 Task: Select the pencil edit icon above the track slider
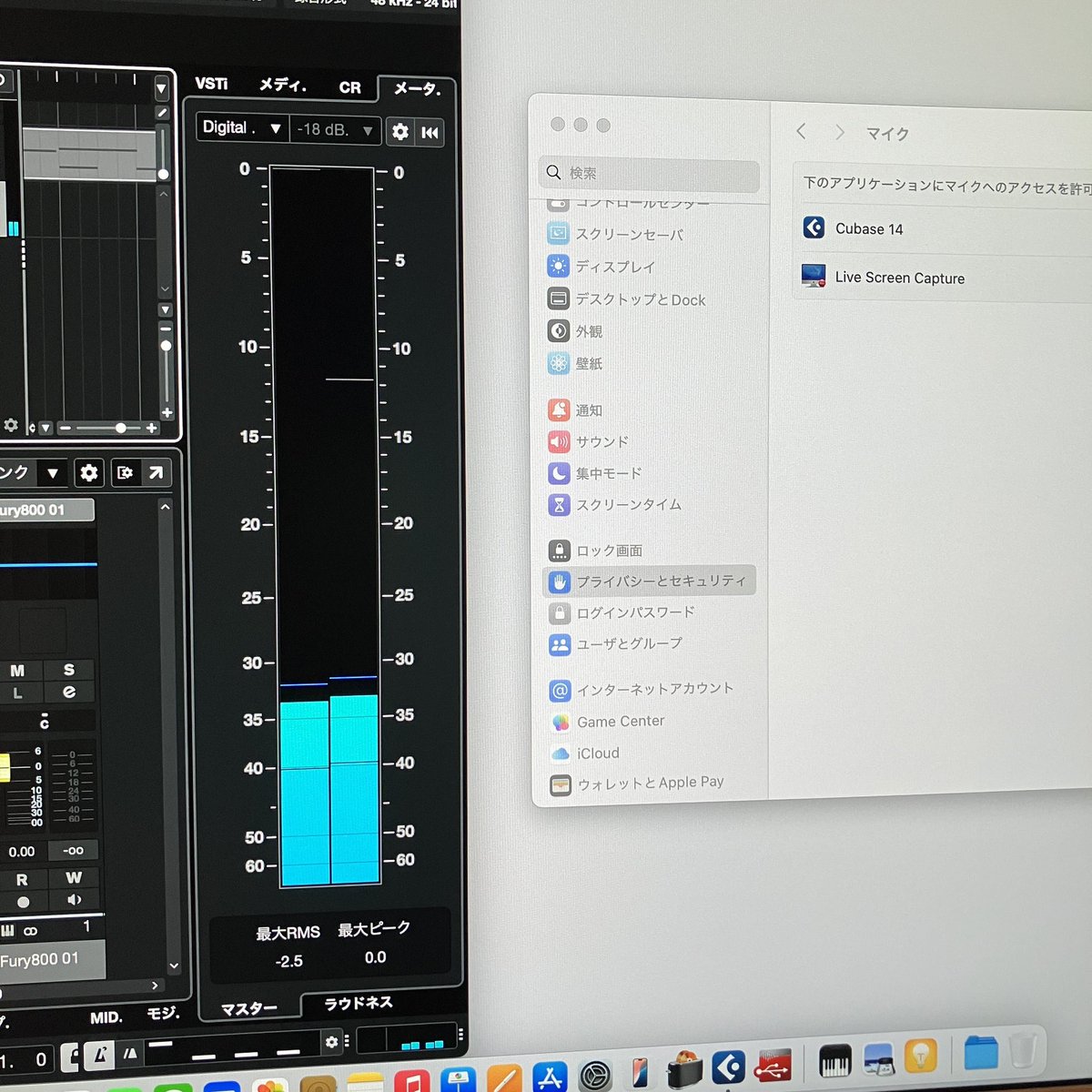[x=162, y=113]
